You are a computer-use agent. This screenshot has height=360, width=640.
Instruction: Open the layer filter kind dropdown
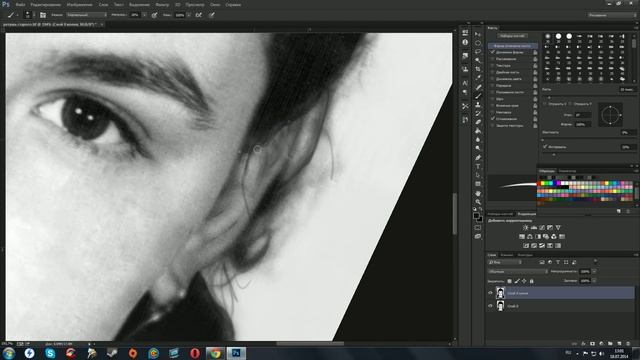504,262
